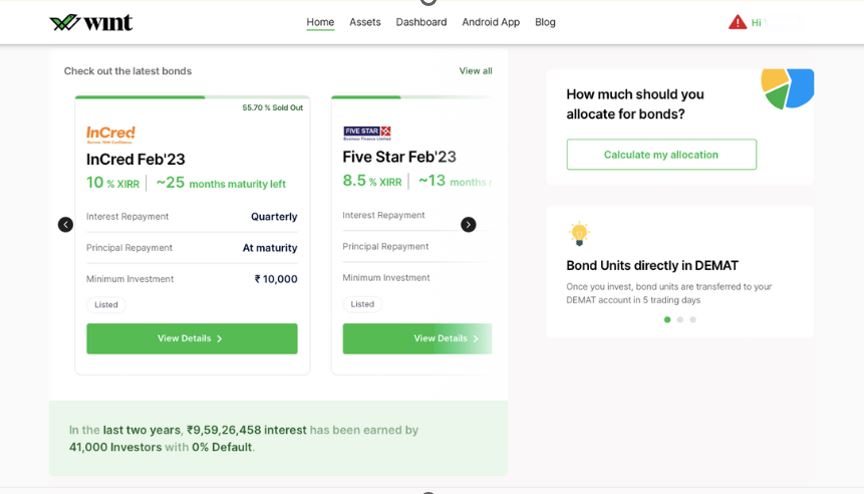Click the Wint logo
Image resolution: width=864 pixels, height=494 pixels.
91,23
